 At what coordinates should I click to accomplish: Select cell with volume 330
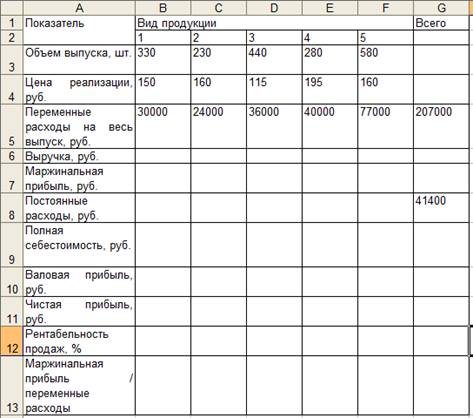click(163, 60)
